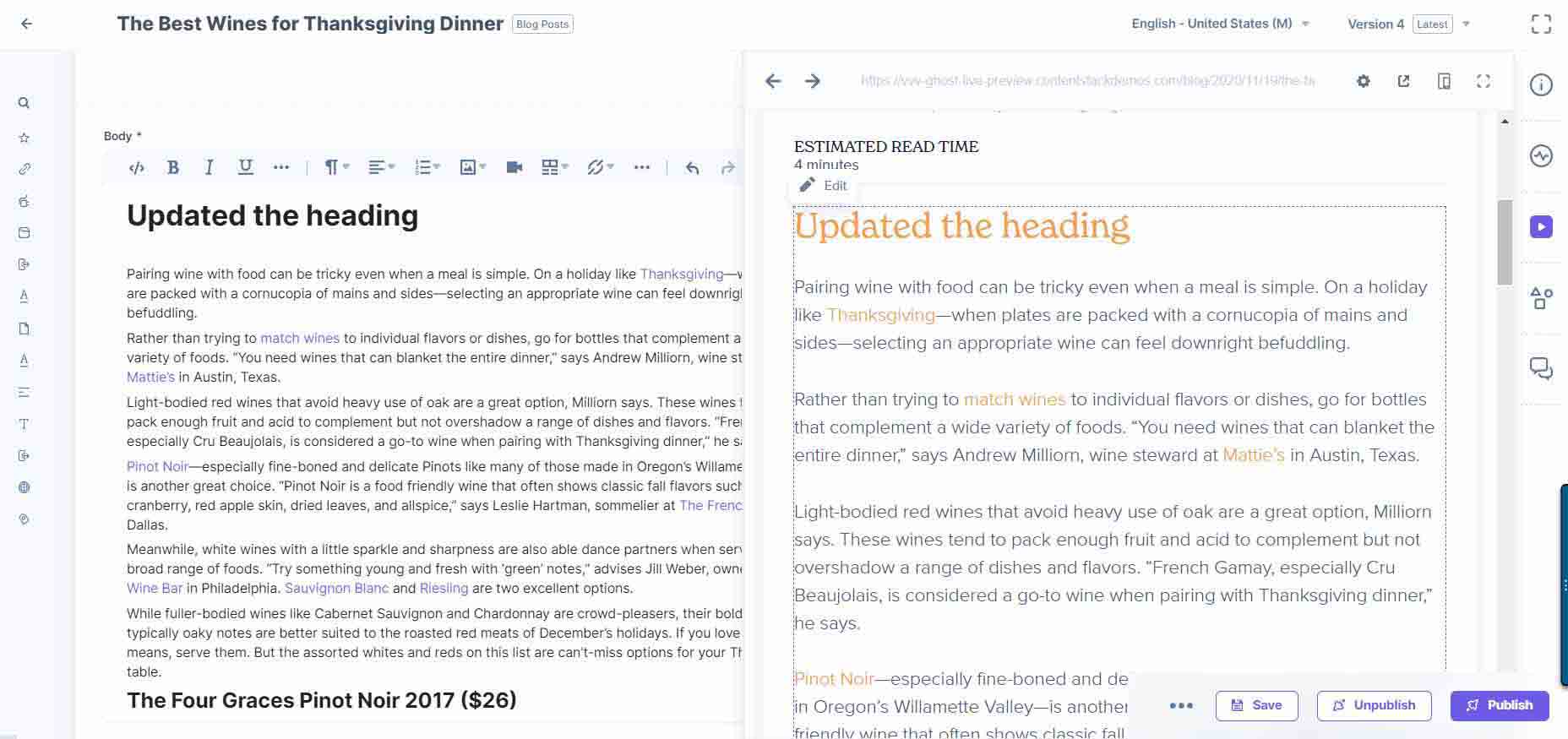Open the activity pulse panel

1541,156
